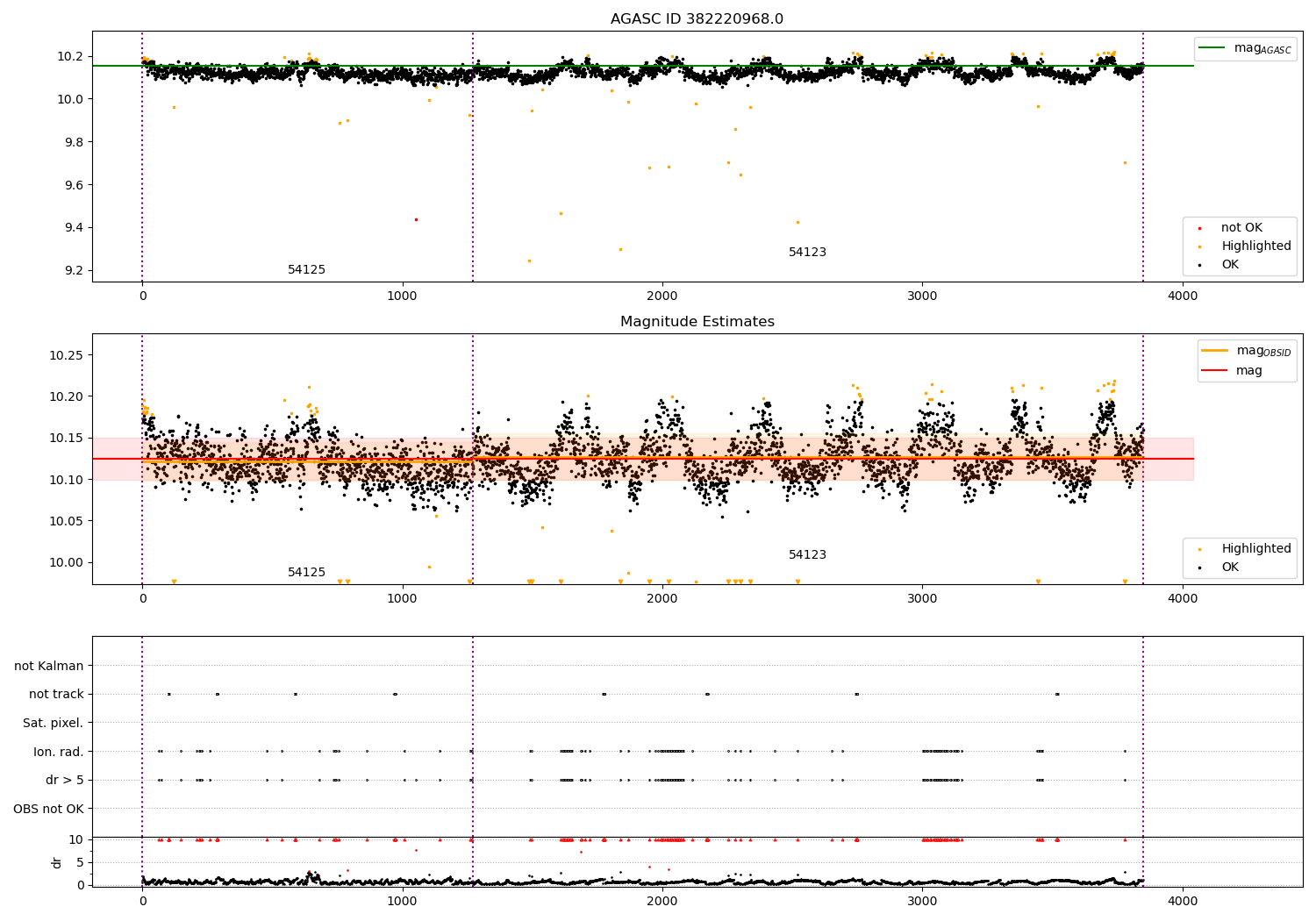Click the "dr > 5" row label

click(65, 781)
